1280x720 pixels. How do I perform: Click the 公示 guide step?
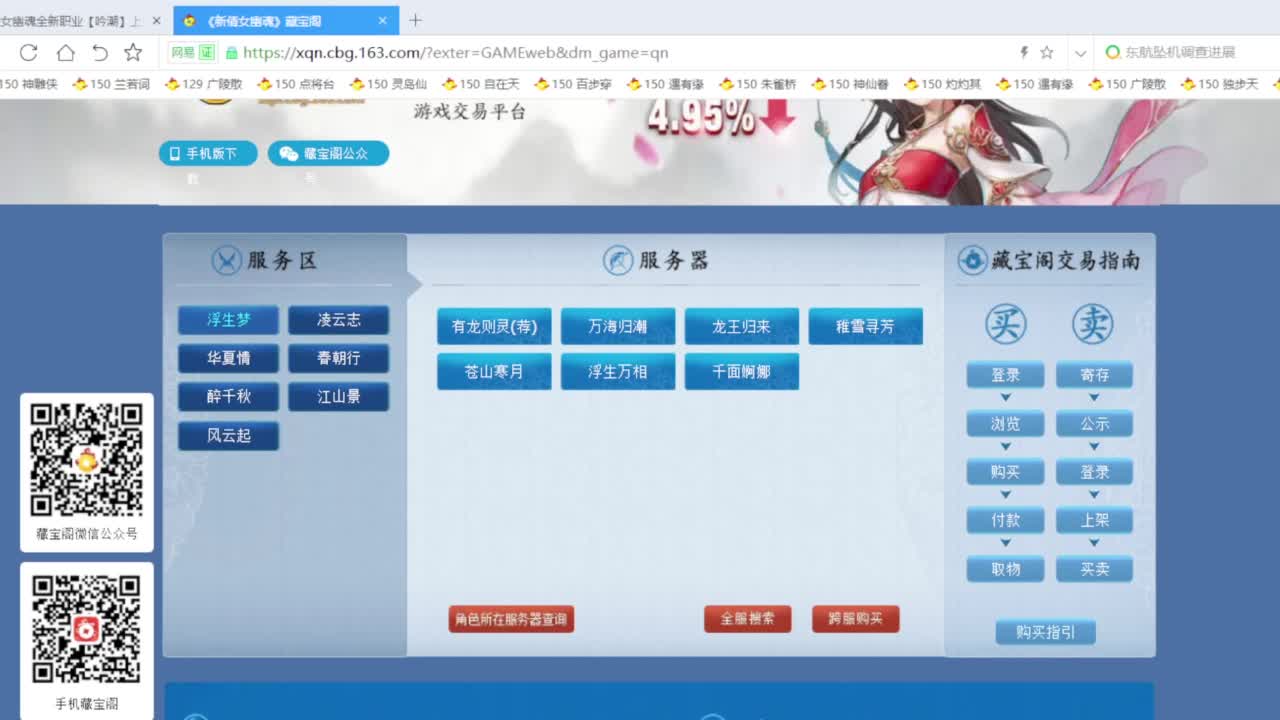point(1095,424)
